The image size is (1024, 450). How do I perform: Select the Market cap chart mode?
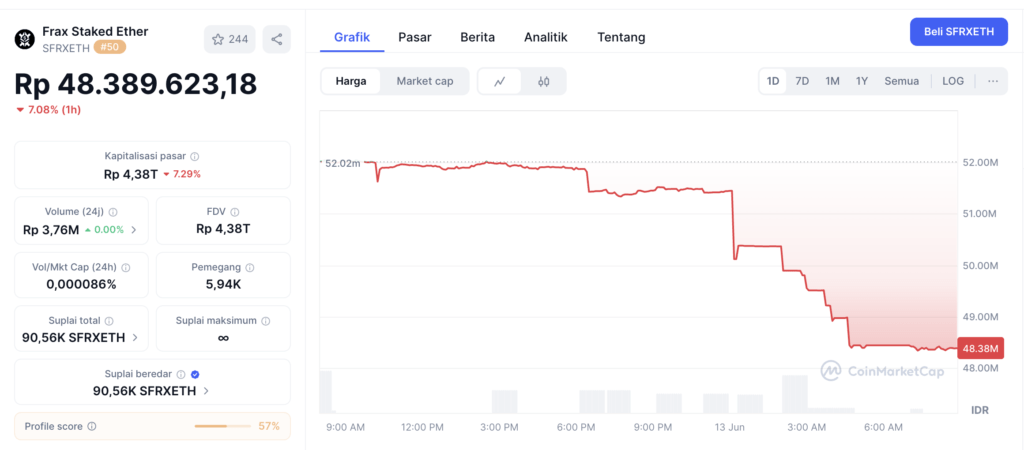point(424,82)
